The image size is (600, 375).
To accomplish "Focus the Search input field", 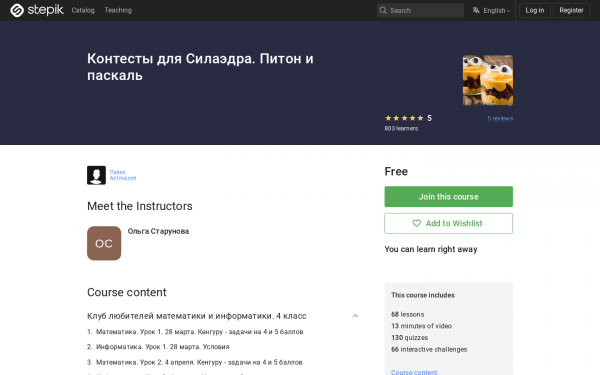I will pos(420,10).
